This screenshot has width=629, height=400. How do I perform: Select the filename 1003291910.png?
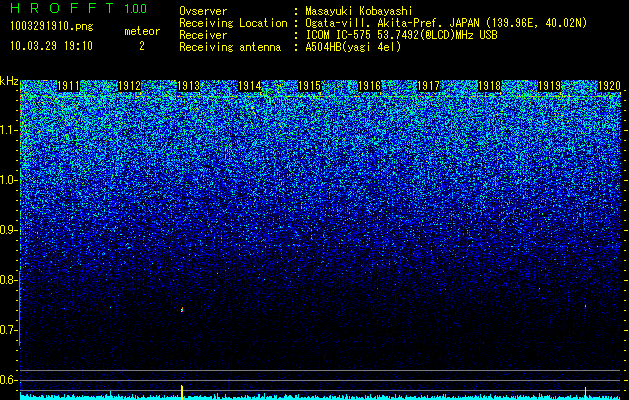(x=52, y=26)
